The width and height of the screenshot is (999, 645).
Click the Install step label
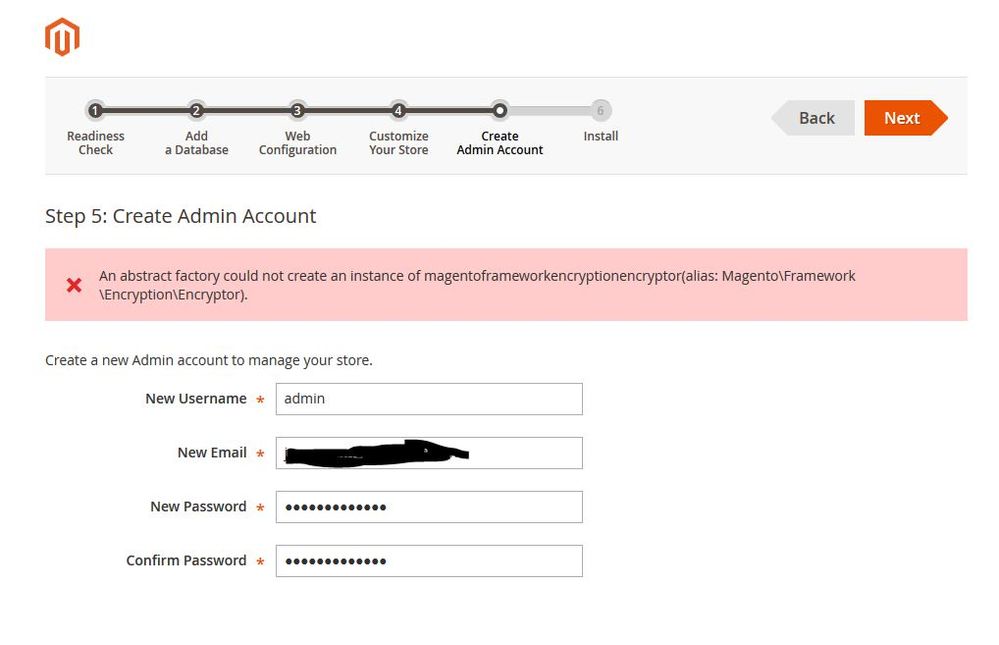click(601, 136)
